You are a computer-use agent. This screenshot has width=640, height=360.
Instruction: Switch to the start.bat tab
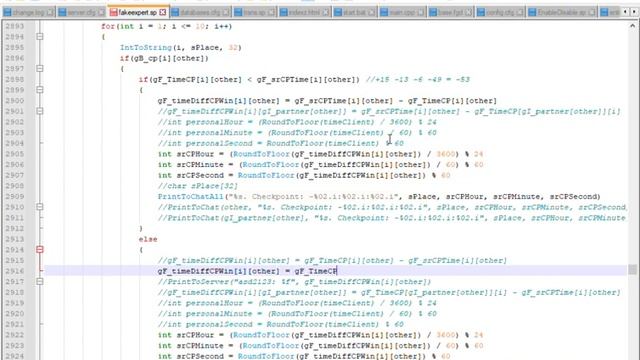pyautogui.click(x=354, y=12)
